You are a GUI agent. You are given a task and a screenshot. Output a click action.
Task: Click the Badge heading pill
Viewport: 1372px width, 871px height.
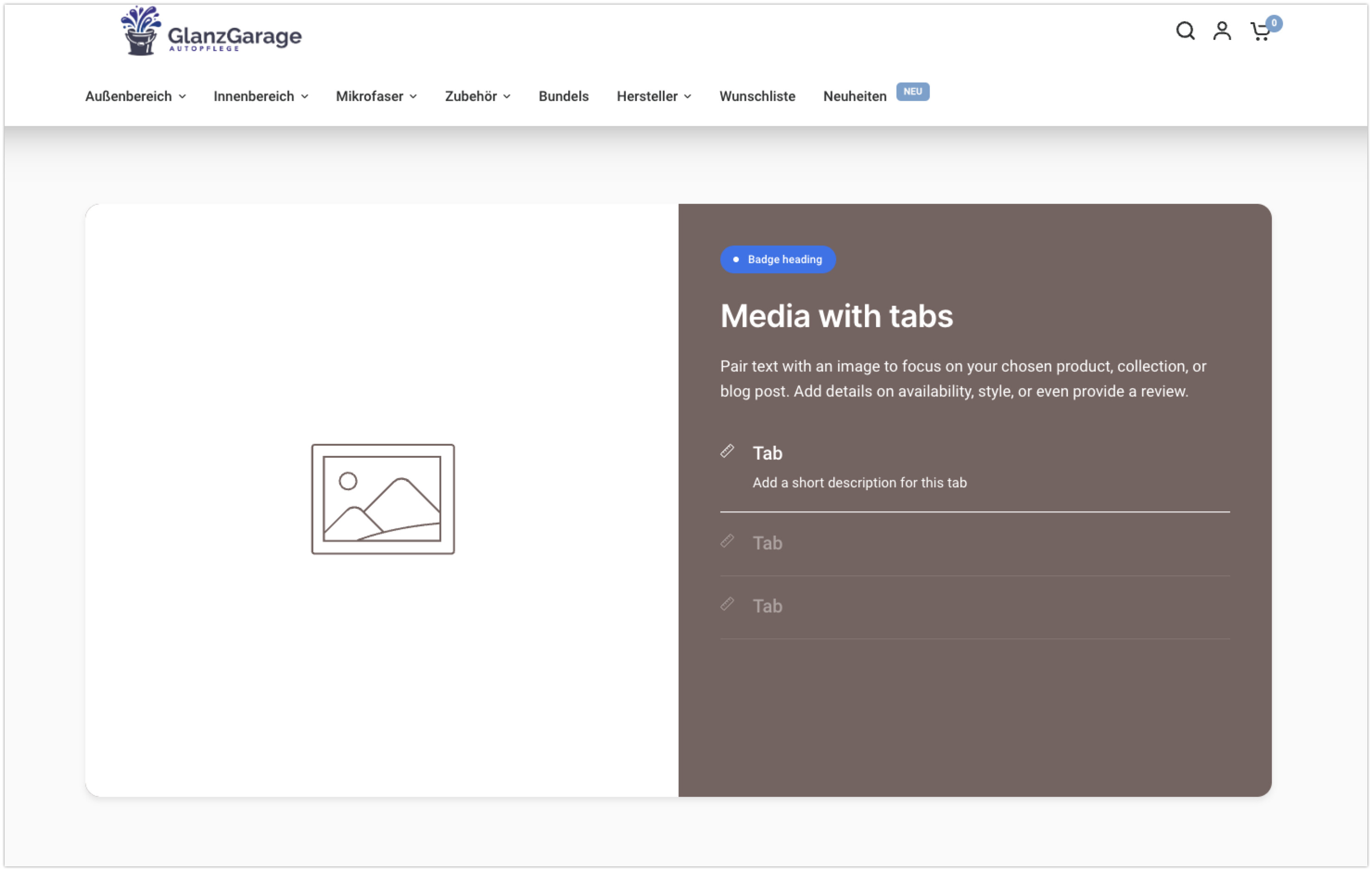(778, 259)
